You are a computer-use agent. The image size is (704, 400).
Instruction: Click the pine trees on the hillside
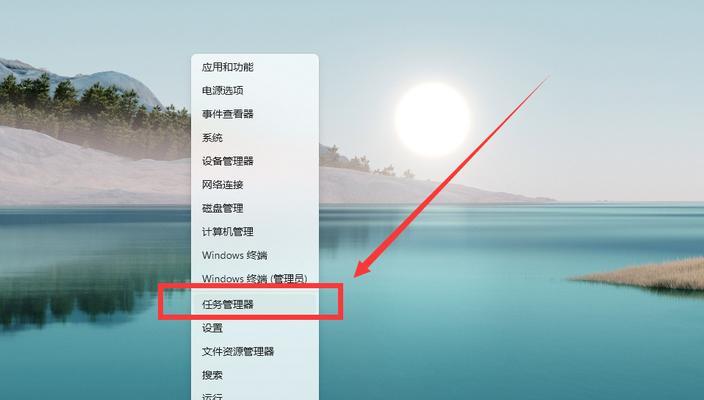(90, 108)
